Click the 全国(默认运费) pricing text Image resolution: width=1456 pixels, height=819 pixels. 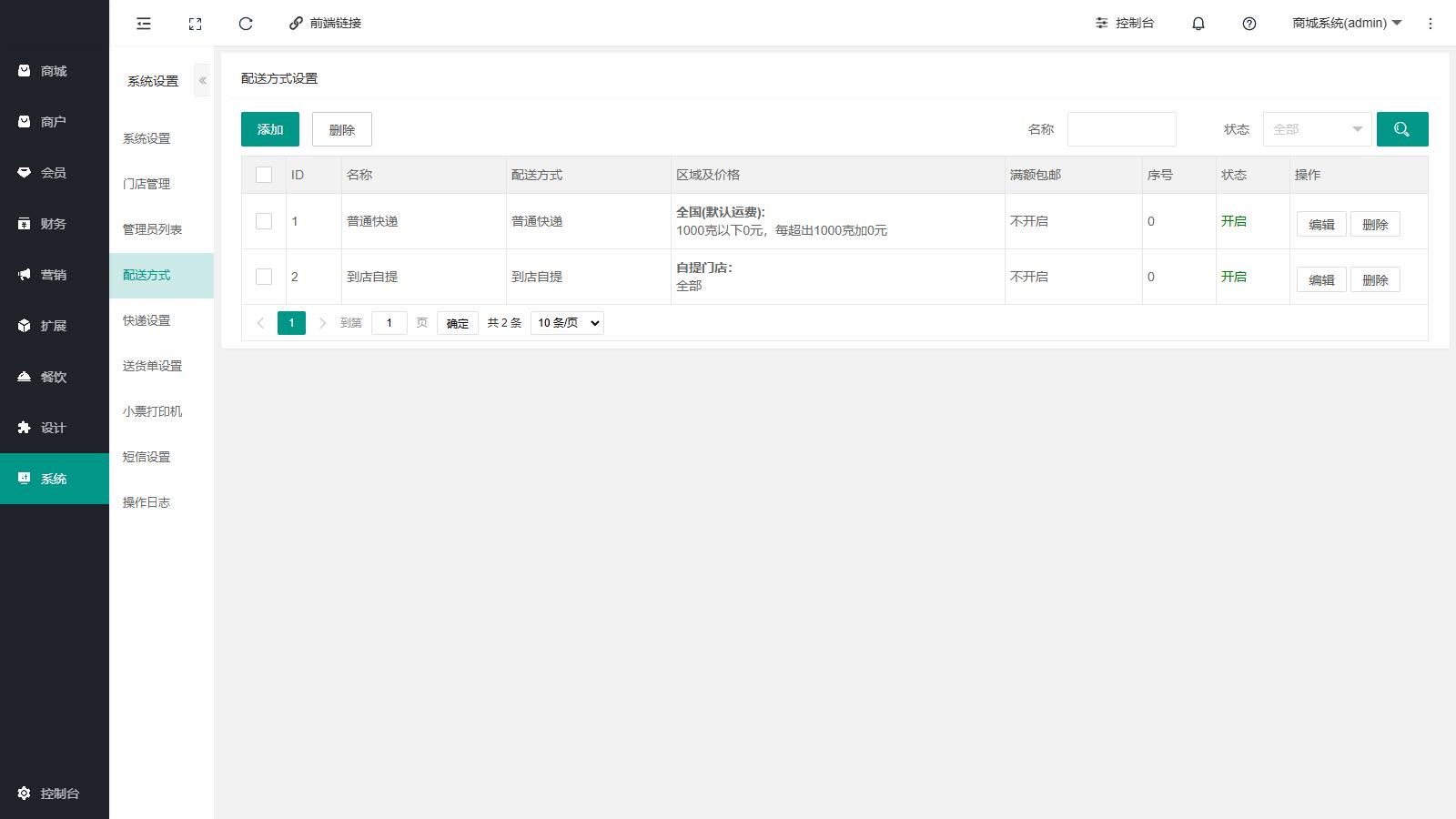coord(721,212)
